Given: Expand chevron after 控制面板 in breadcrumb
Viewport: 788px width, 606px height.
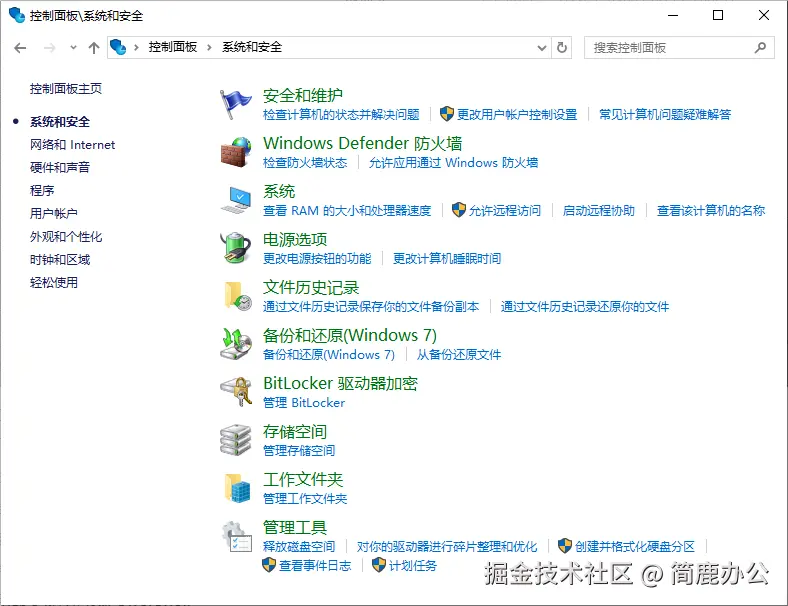Looking at the screenshot, I should (209, 48).
